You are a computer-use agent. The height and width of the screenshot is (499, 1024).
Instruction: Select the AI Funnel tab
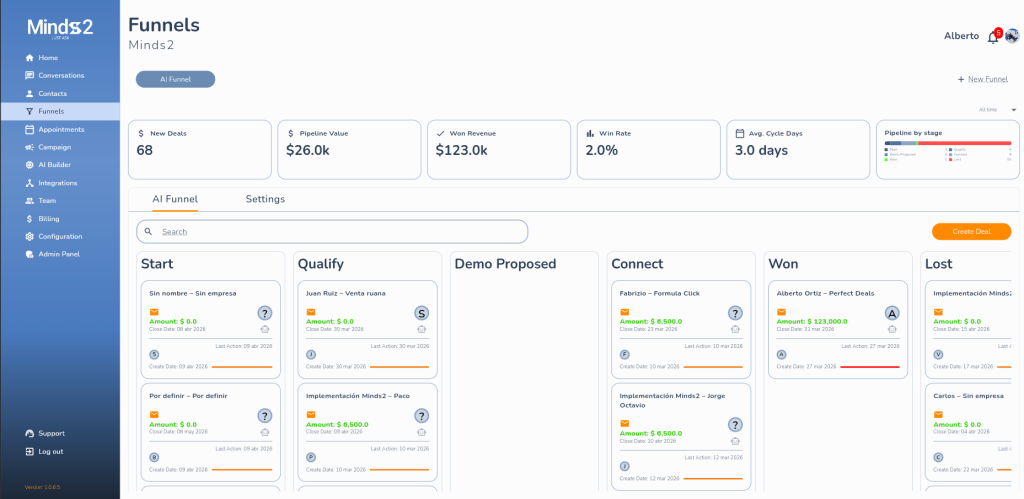(x=175, y=199)
